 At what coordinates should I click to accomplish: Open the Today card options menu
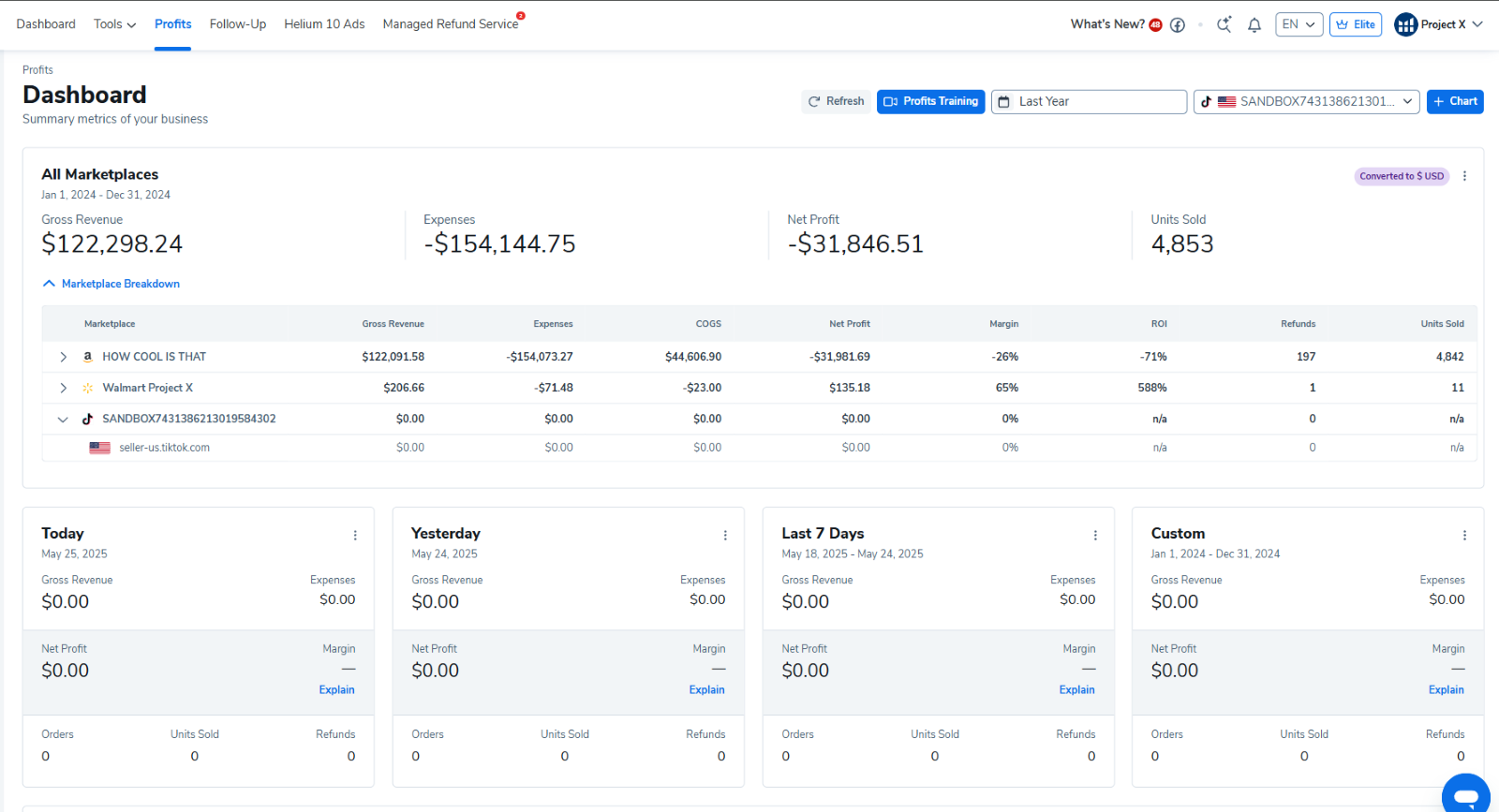click(355, 536)
